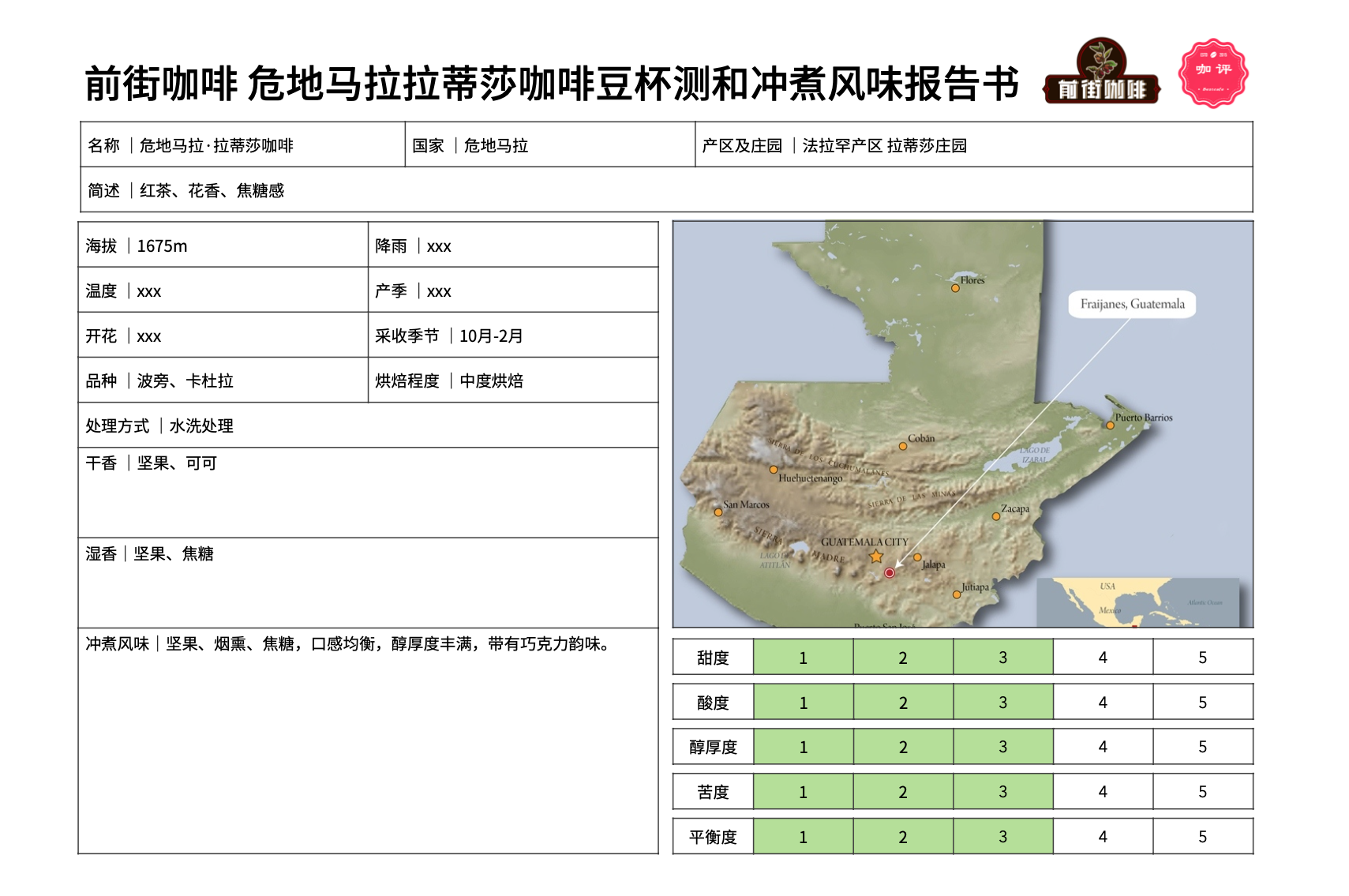Click the report title heading text

click(x=552, y=84)
